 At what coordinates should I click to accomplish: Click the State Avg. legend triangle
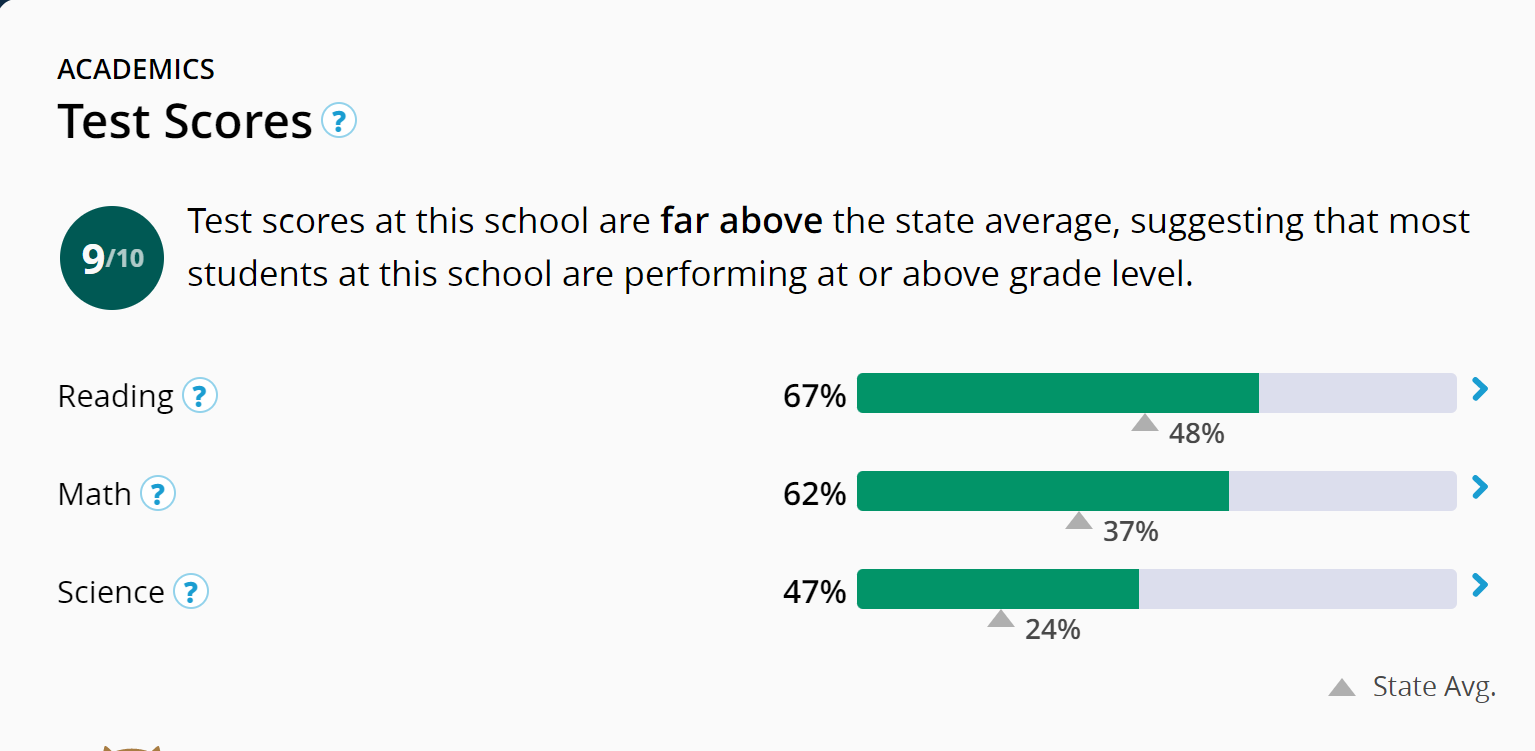pos(1341,688)
